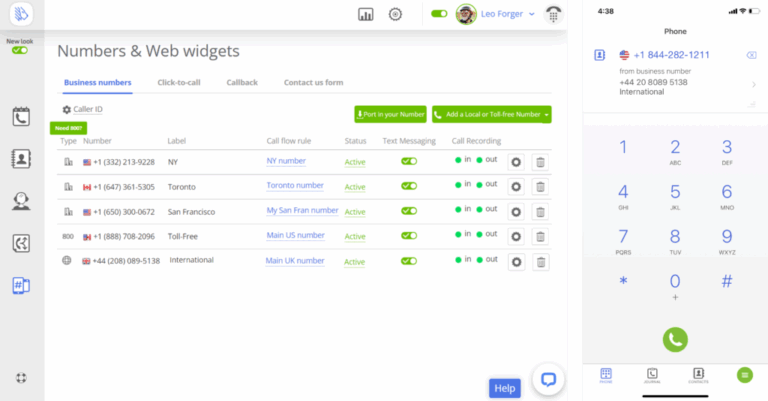
Task: Clear dialed number with backspace icon
Action: pos(751,55)
